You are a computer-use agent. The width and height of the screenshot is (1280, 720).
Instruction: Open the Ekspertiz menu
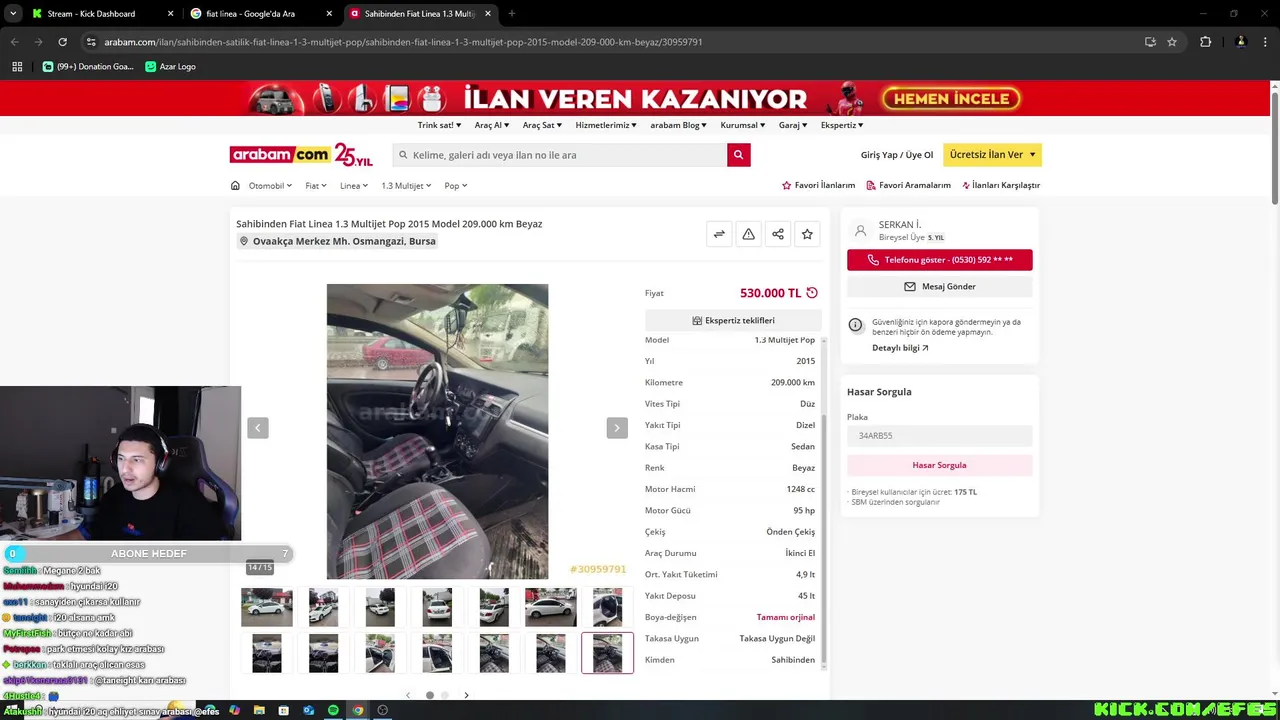pos(842,125)
